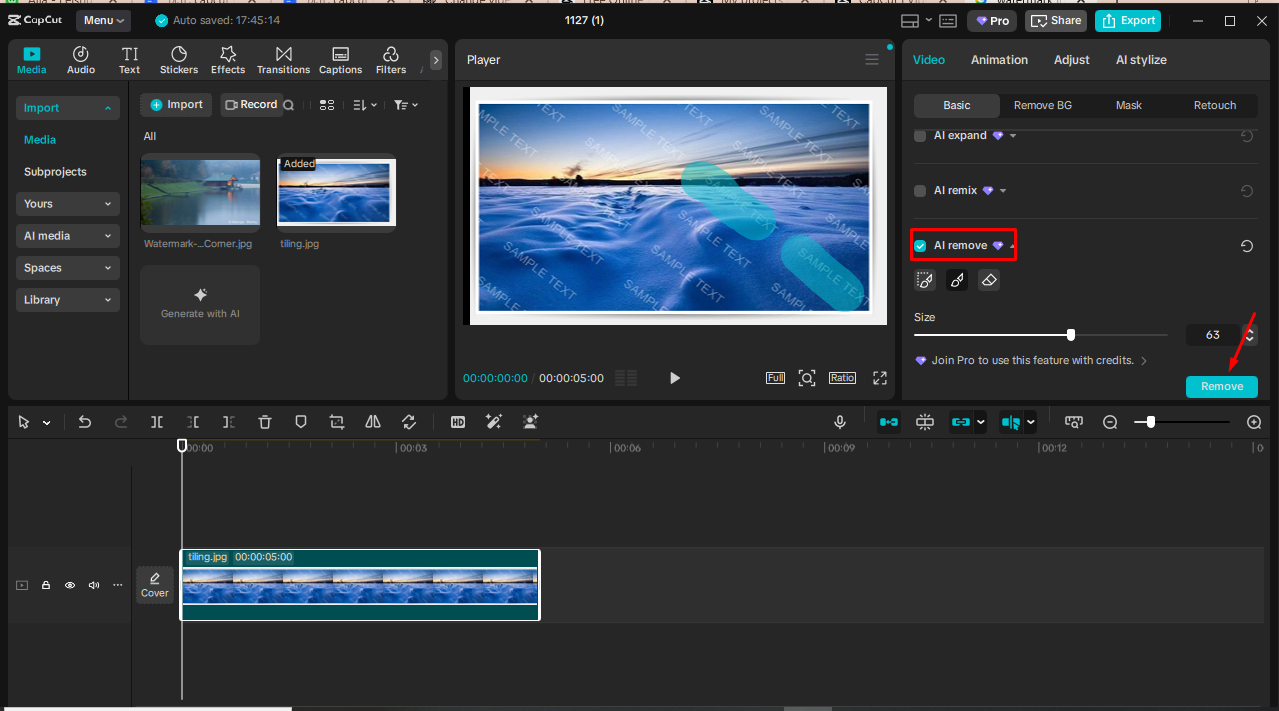This screenshot has width=1279, height=711.
Task: Select the Effects panel icon
Action: pyautogui.click(x=228, y=59)
